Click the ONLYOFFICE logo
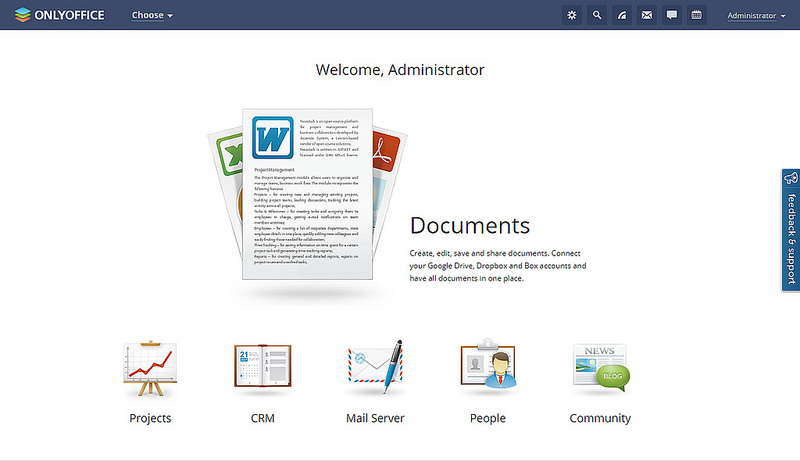This screenshot has width=800, height=461. coord(58,15)
